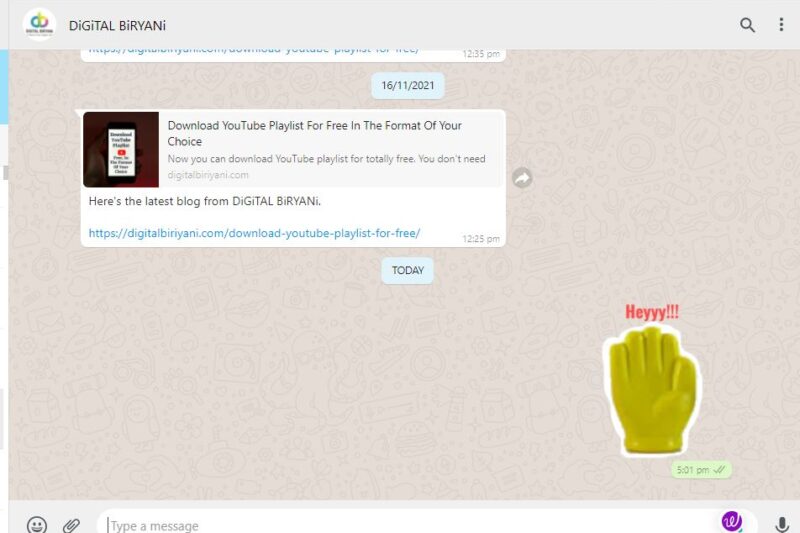This screenshot has width=800, height=533.
Task: Click the text Here's the latest blog from DiGiTAL BiRYANi.
Action: click(205, 201)
